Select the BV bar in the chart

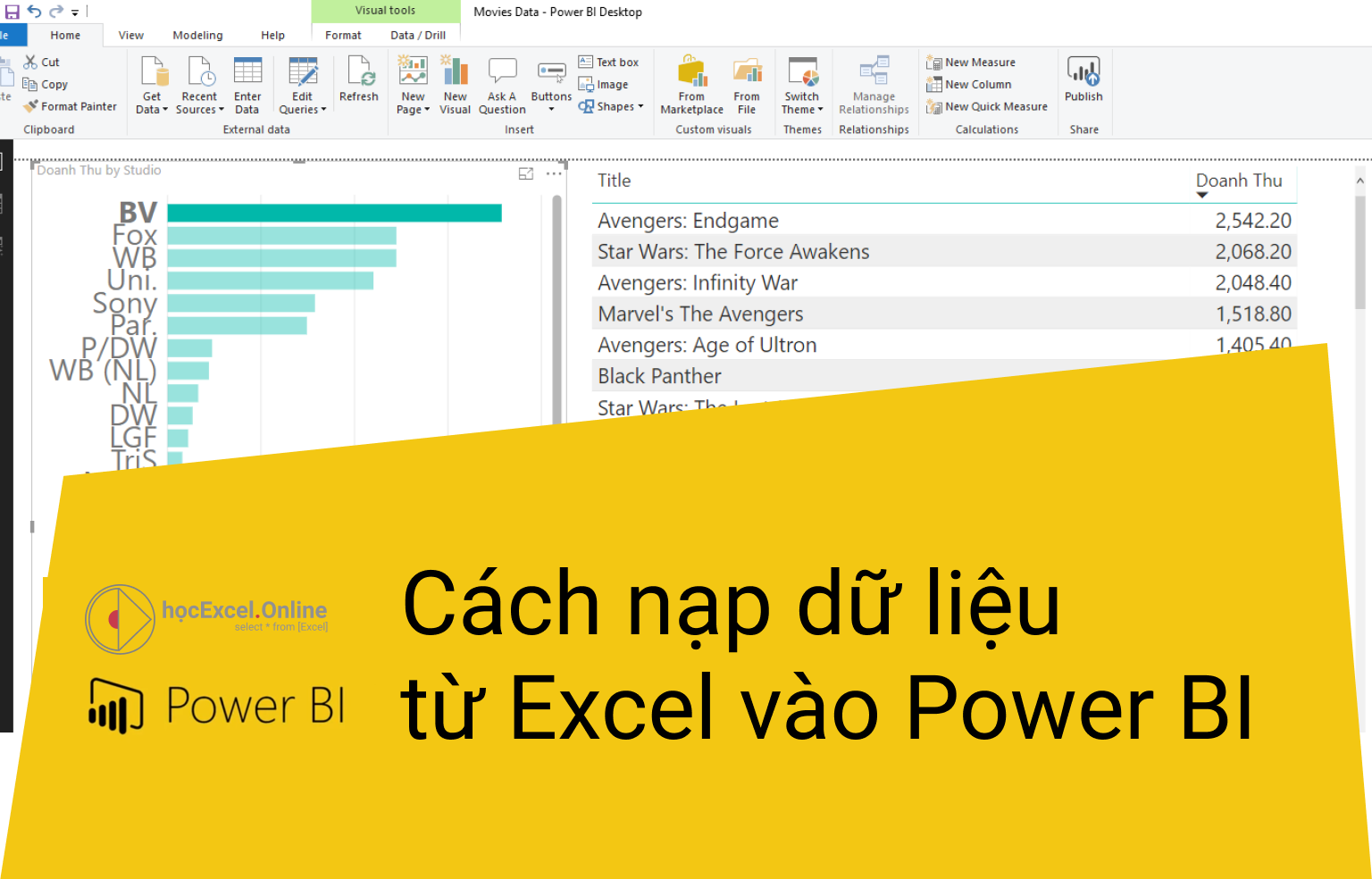point(334,213)
